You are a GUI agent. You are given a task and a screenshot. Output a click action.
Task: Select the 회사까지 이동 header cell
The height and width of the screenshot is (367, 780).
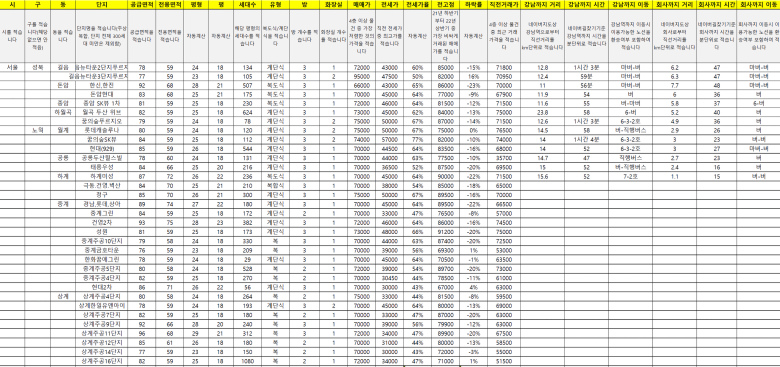(758, 4)
